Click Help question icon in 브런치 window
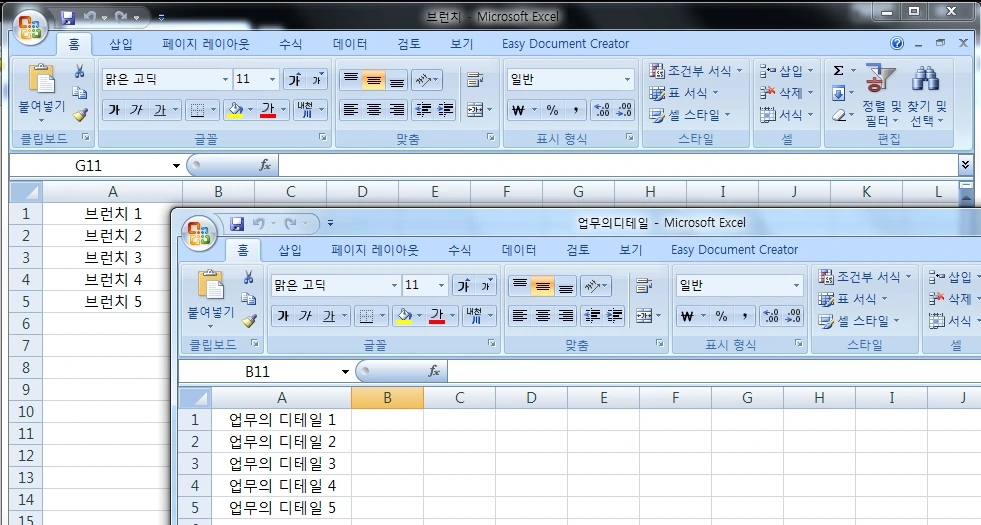The image size is (981, 525). (897, 43)
